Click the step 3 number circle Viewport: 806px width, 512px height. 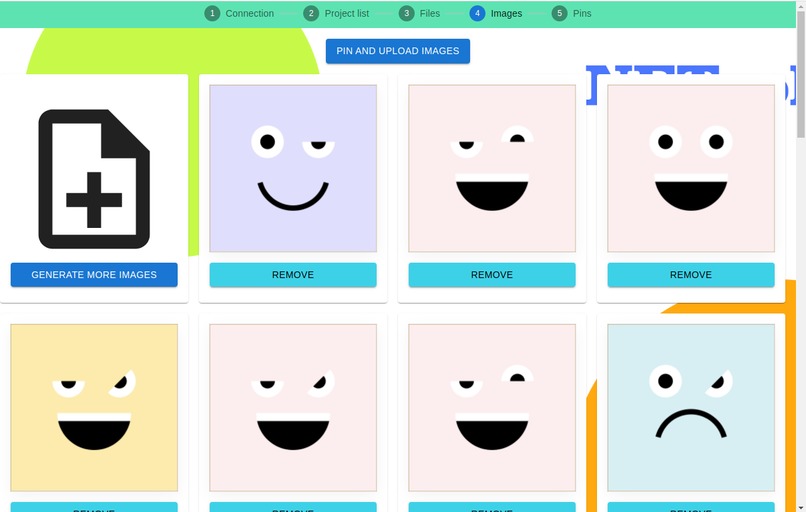407,13
